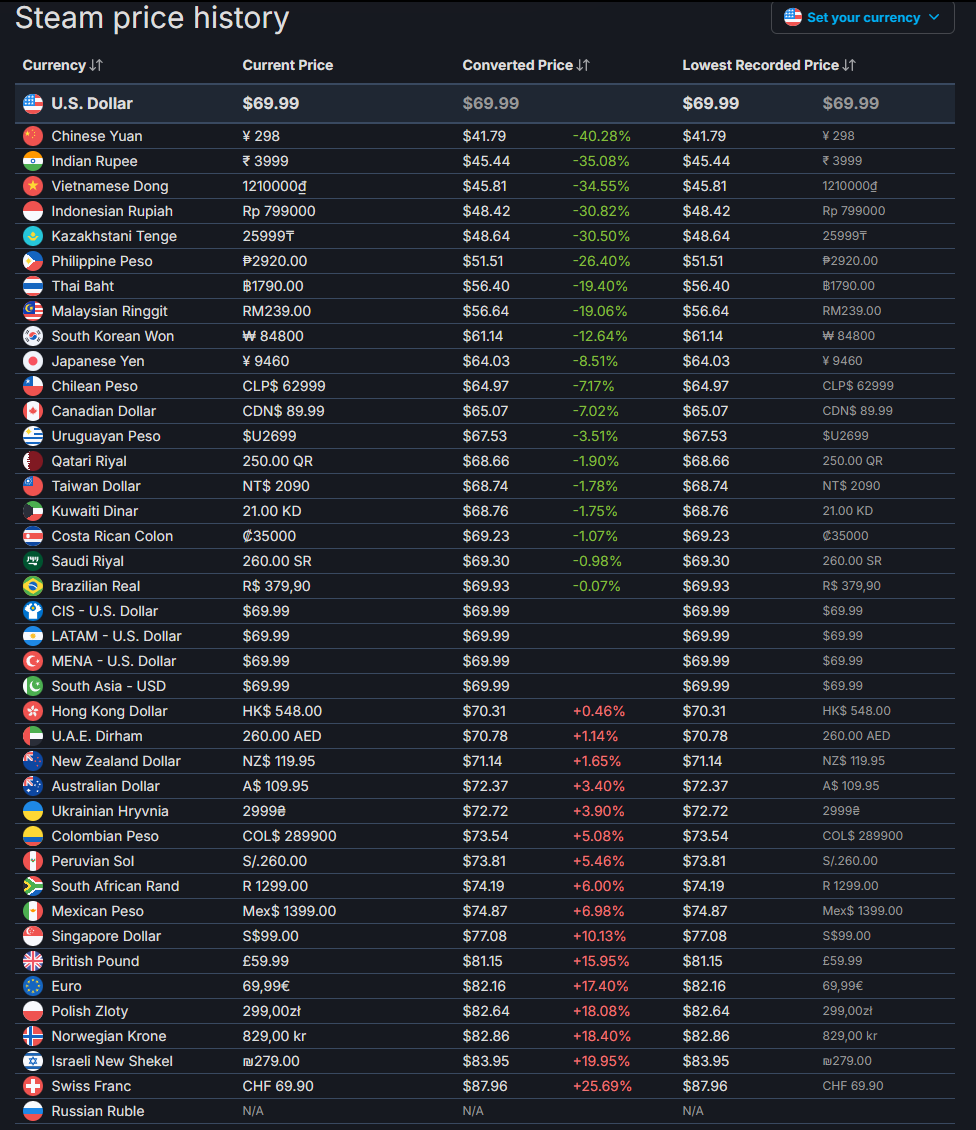Screen dimensions: 976x1130
Task: Click the Norwegian Krone flag icon
Action: click(x=33, y=1036)
